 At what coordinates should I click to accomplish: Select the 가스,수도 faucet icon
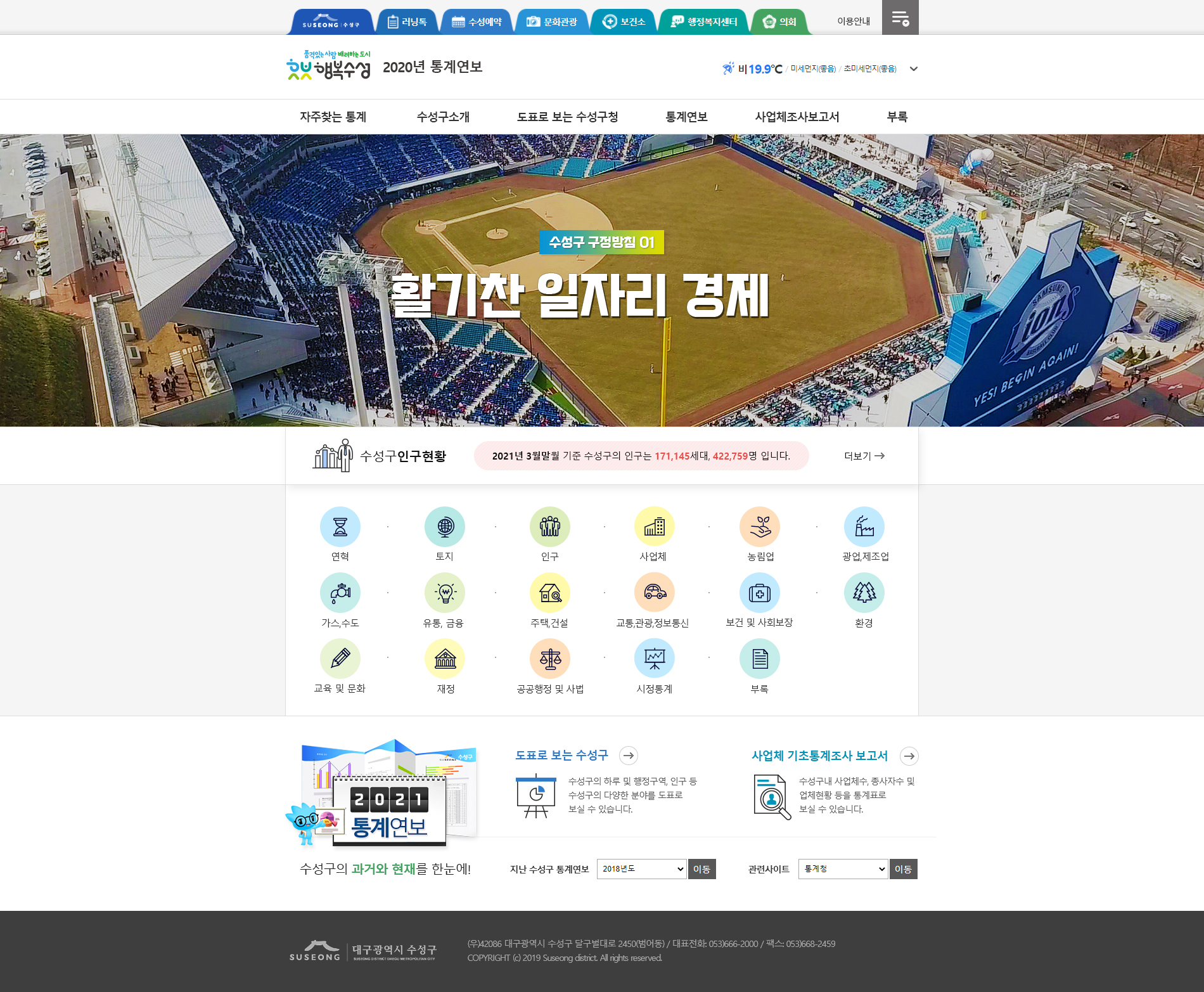pyautogui.click(x=340, y=593)
